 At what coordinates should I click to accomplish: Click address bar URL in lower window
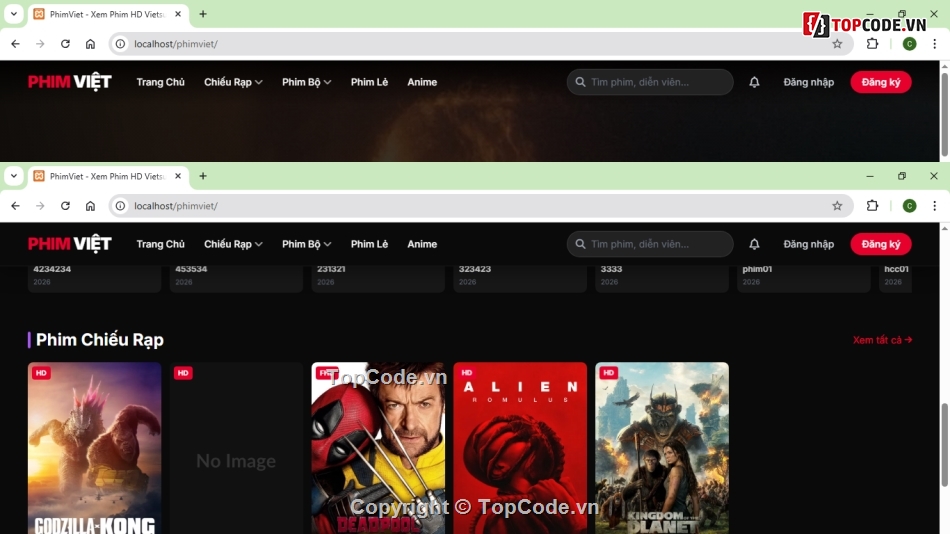(176, 206)
